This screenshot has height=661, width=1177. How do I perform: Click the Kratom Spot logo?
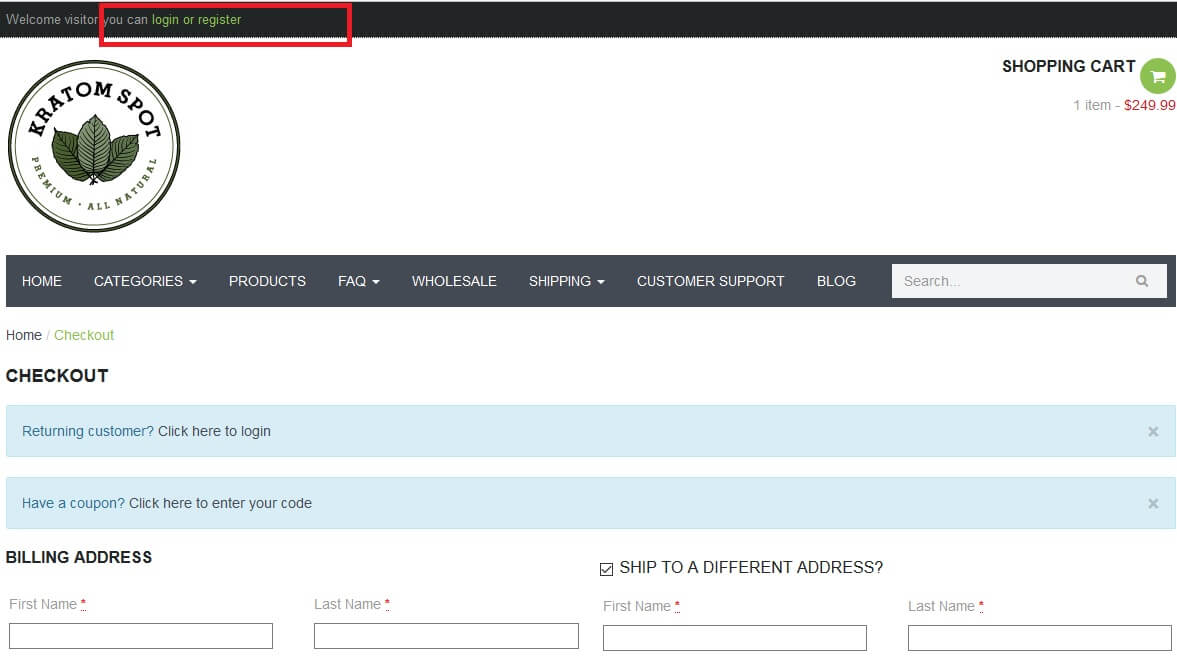point(94,146)
